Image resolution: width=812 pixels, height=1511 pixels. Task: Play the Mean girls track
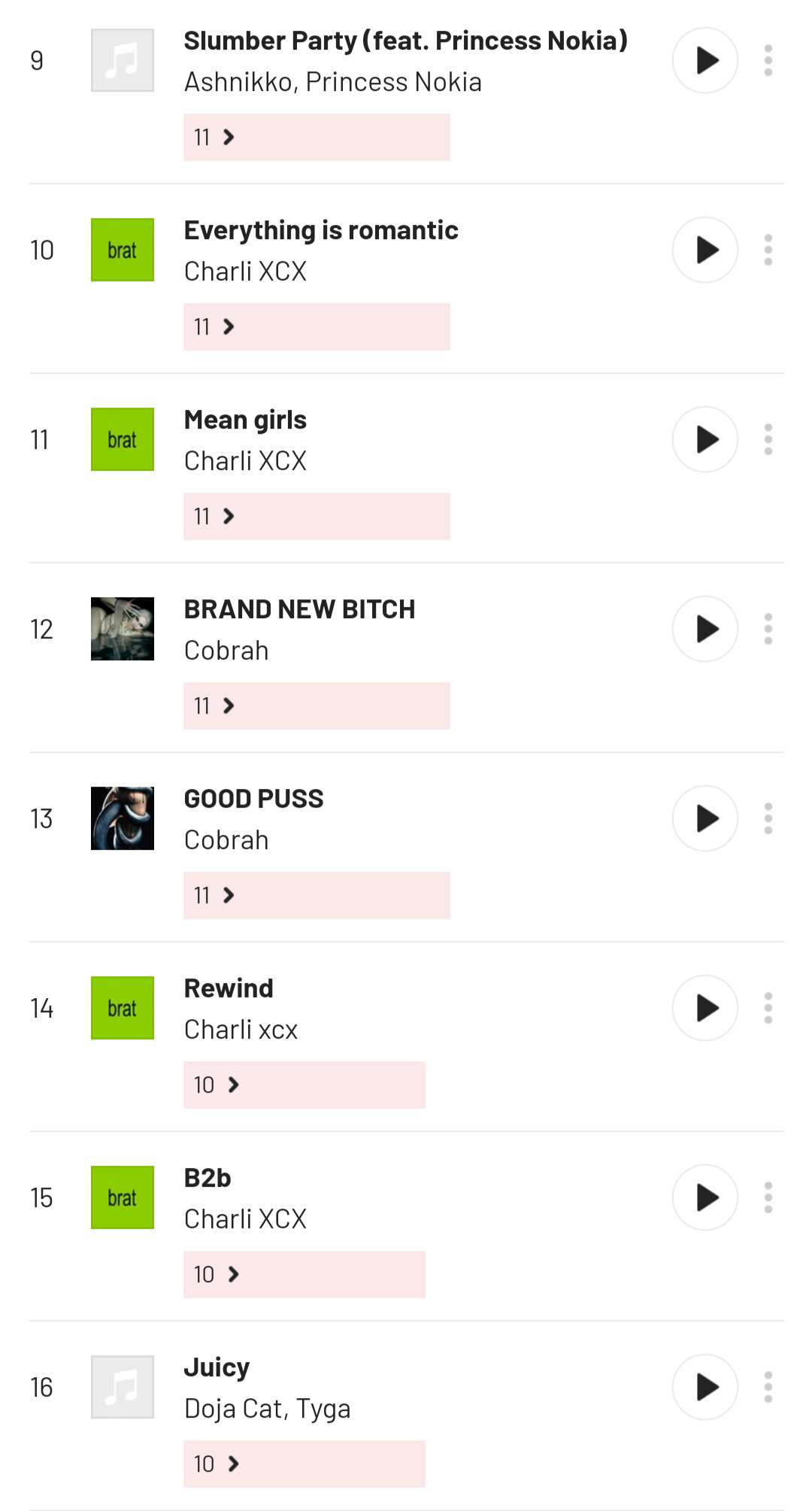click(704, 439)
